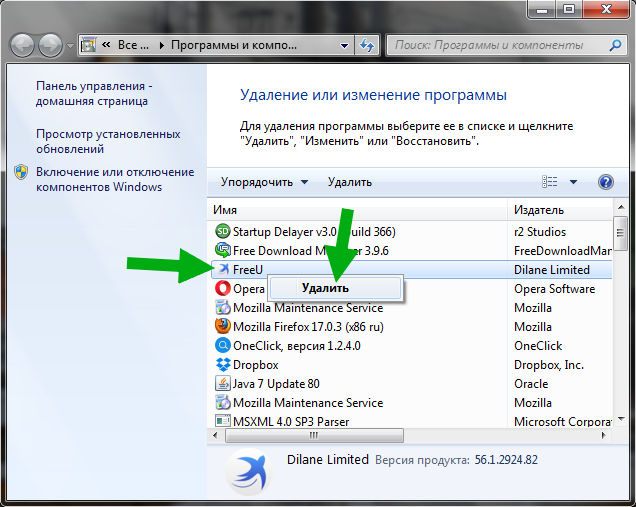Click the « breadcrumb overflow chevron
The width and height of the screenshot is (636, 507).
[x=106, y=45]
